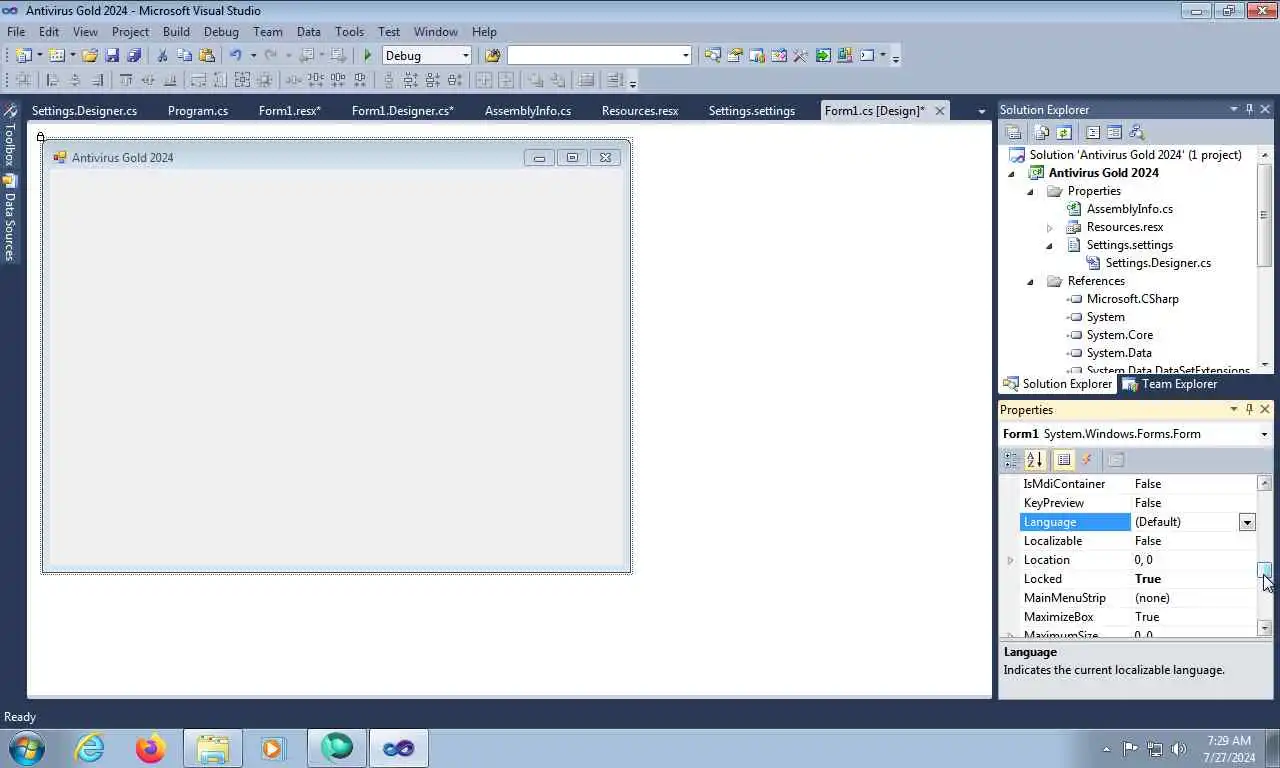
Task: Select AssemblyInfo.cs in Solution Explorer
Action: tap(1129, 209)
